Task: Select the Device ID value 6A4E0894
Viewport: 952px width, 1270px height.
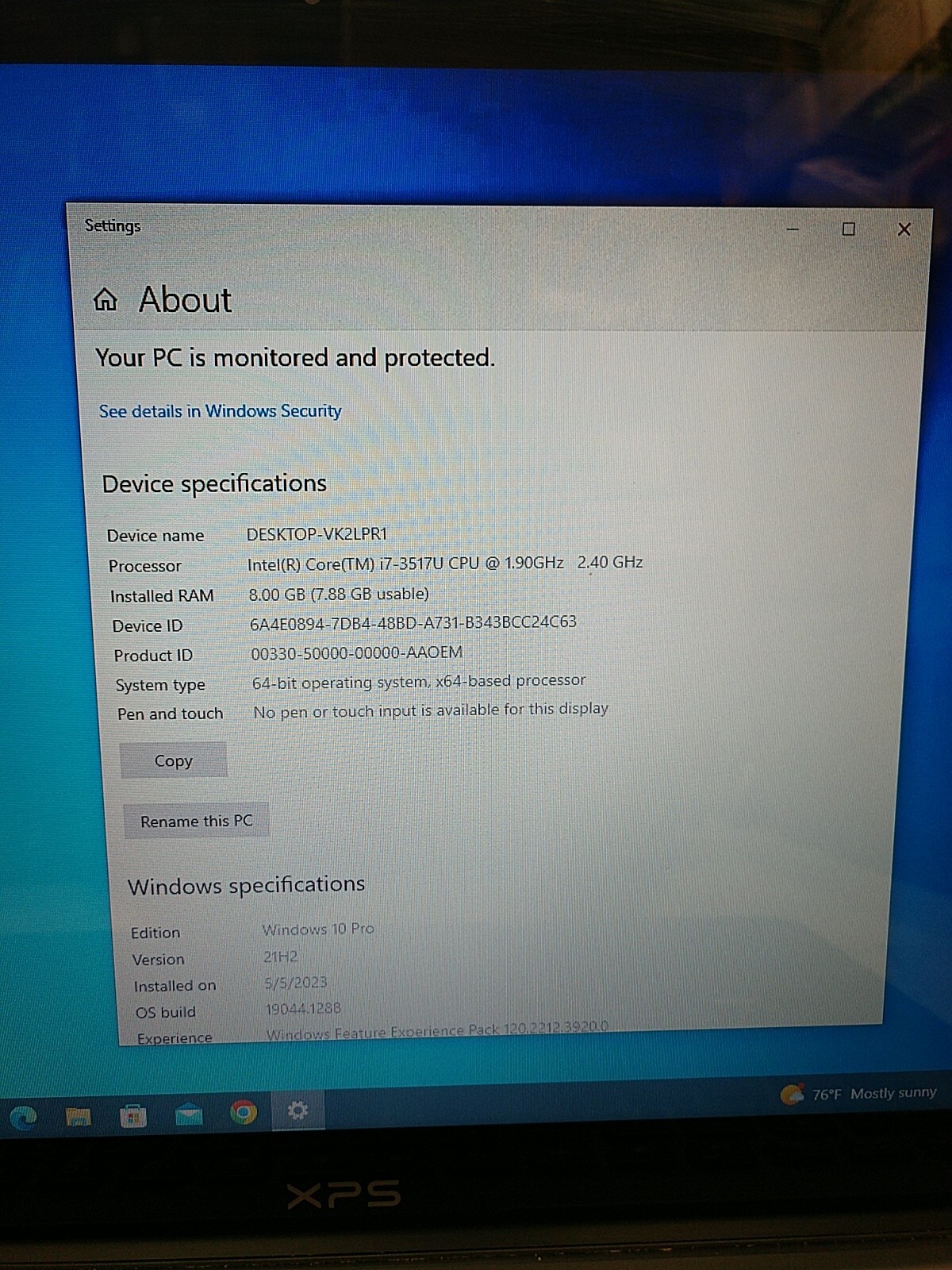Action: (413, 623)
